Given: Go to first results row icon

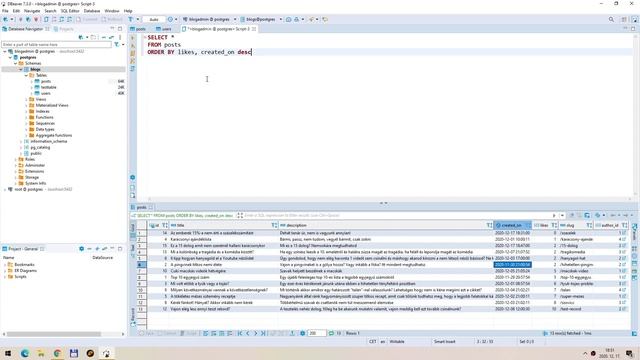Looking at the screenshot, I should [x=240, y=333].
